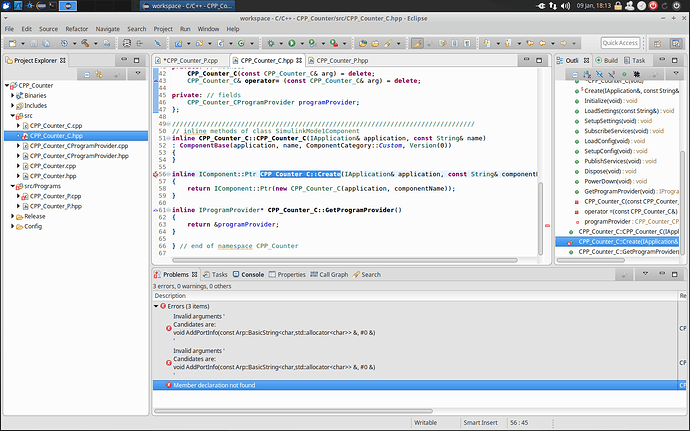This screenshot has width=690, height=431.
Task: Select LoadConfig(void) in Outline
Action: pyautogui.click(x=614, y=141)
